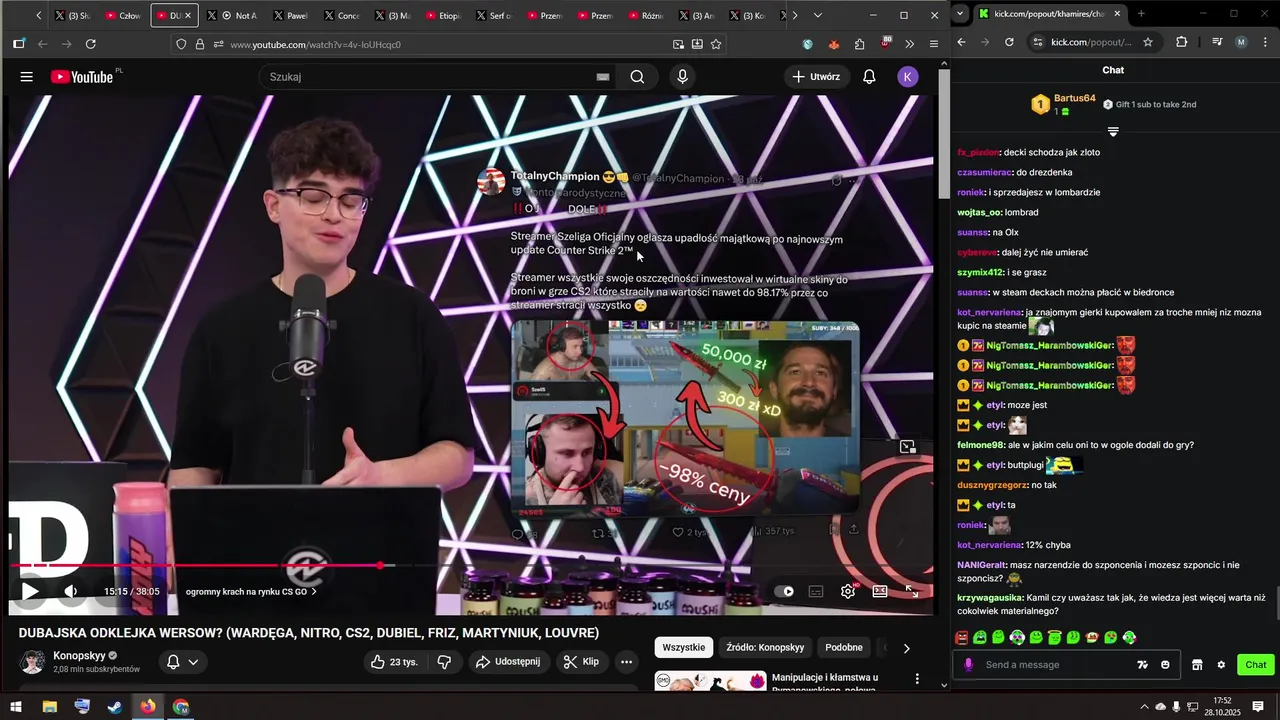The height and width of the screenshot is (720, 1280).
Task: Show next chips with right chevron
Action: point(907,648)
